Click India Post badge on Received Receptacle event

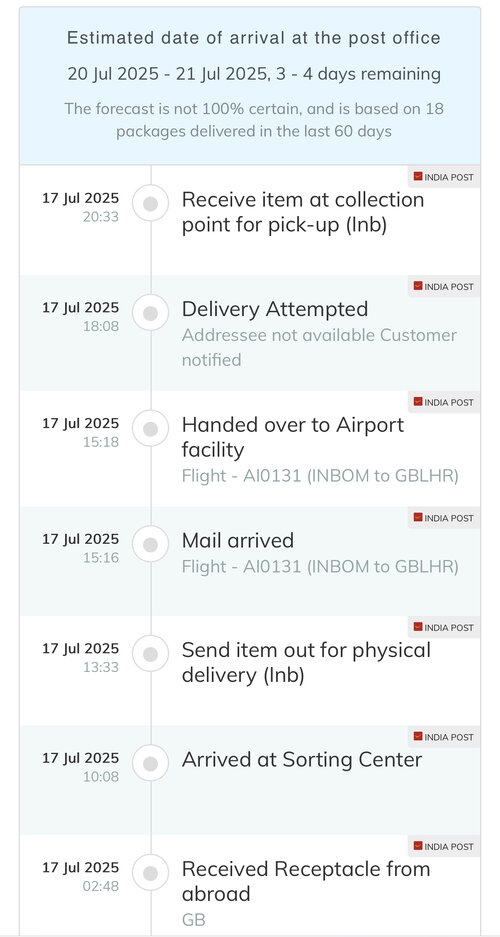(x=444, y=846)
